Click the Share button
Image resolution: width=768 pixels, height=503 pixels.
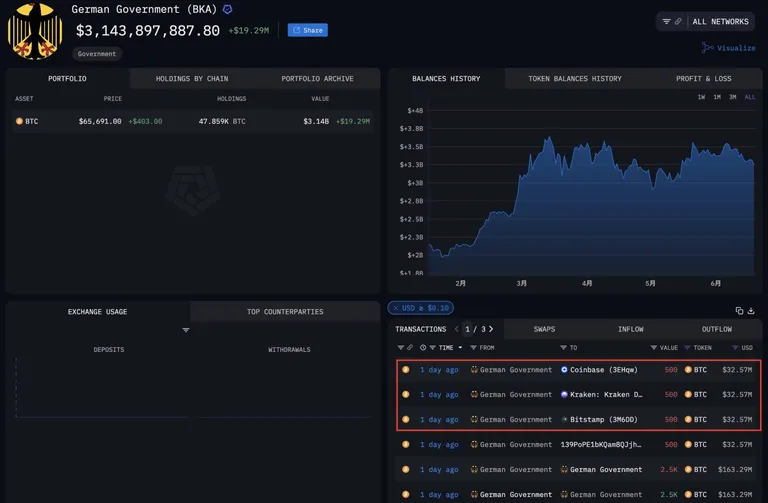coord(308,30)
